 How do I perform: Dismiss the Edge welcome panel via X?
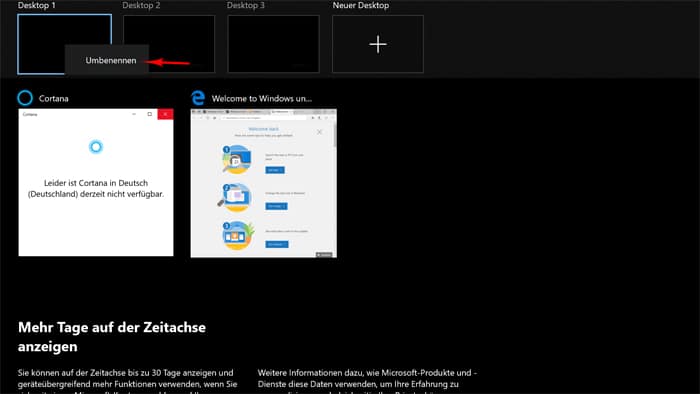coord(319,132)
